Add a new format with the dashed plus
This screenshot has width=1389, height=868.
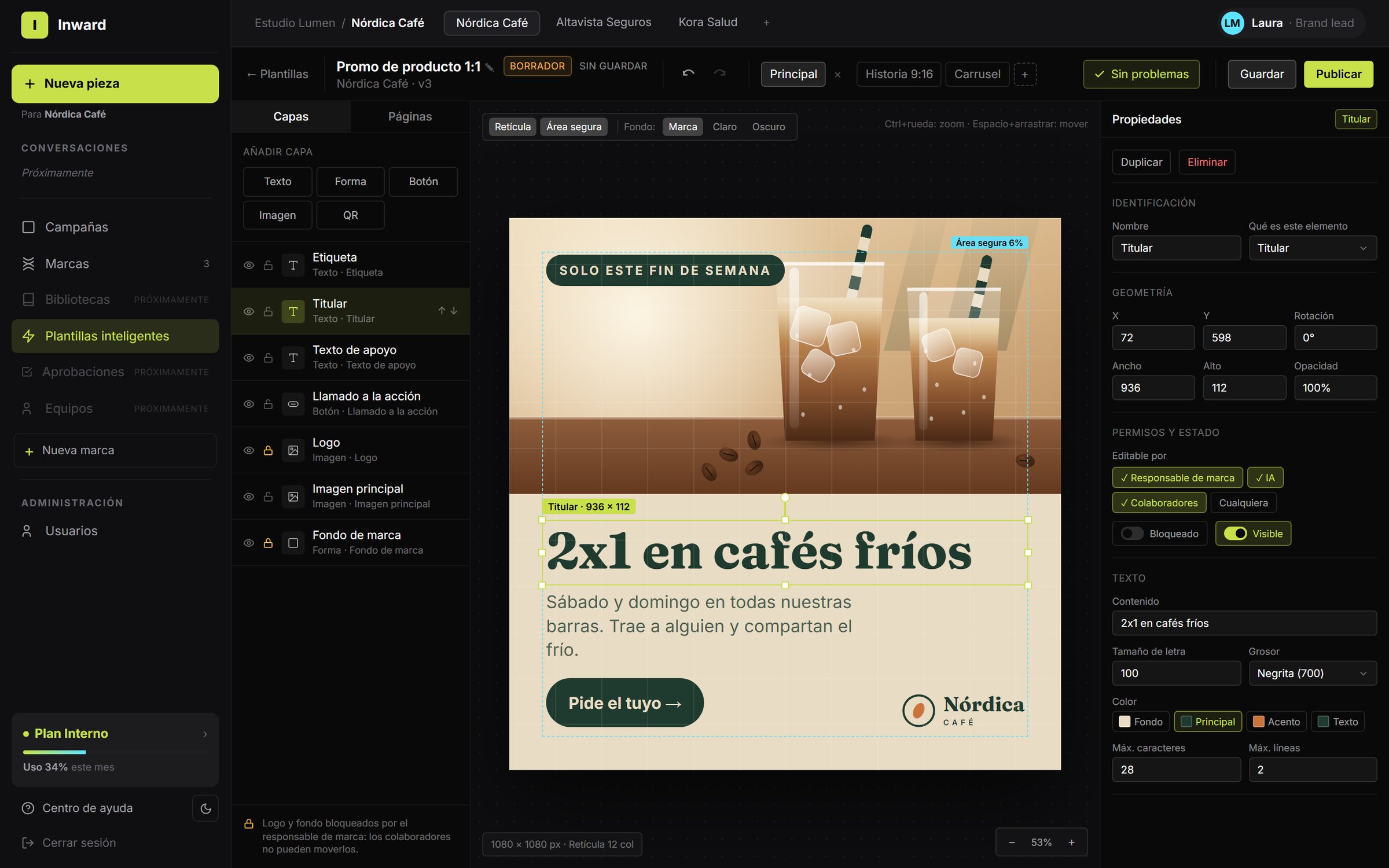click(x=1024, y=75)
